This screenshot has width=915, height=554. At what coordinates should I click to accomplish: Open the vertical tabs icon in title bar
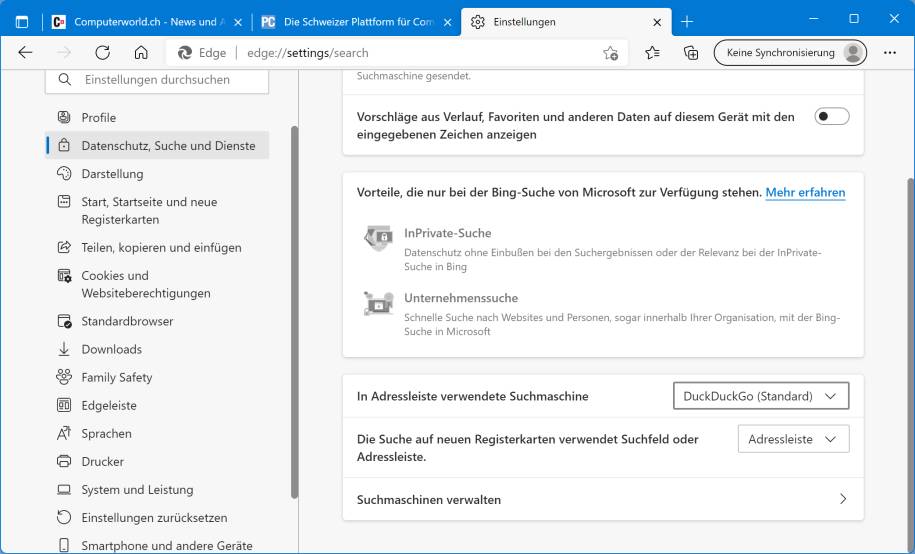pyautogui.click(x=22, y=22)
